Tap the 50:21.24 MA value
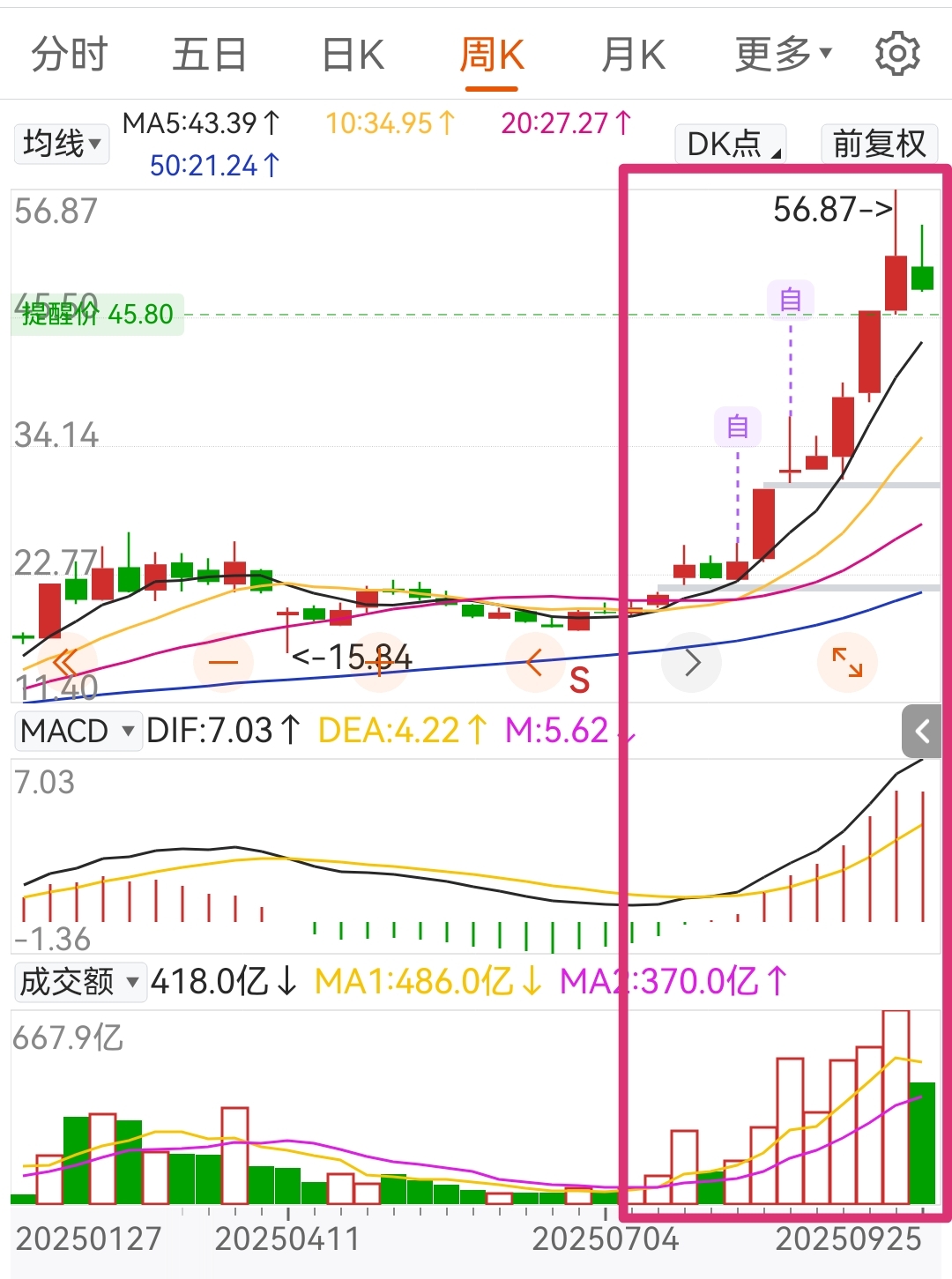 pos(215,165)
